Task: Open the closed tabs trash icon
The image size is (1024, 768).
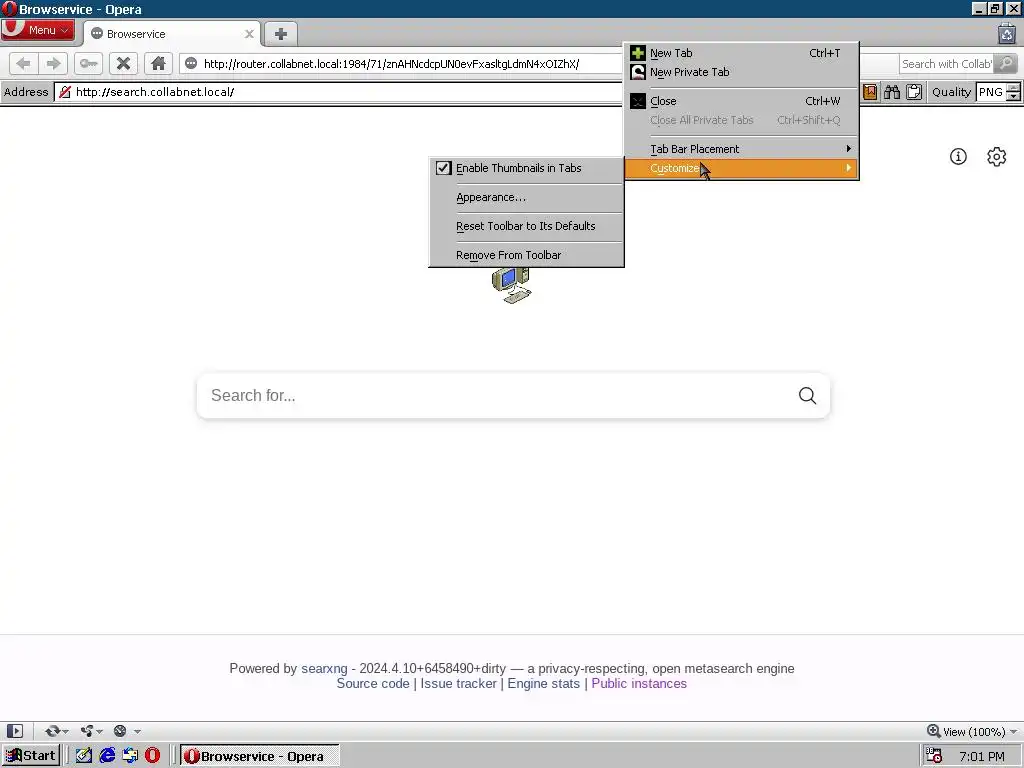Action: [1006, 33]
